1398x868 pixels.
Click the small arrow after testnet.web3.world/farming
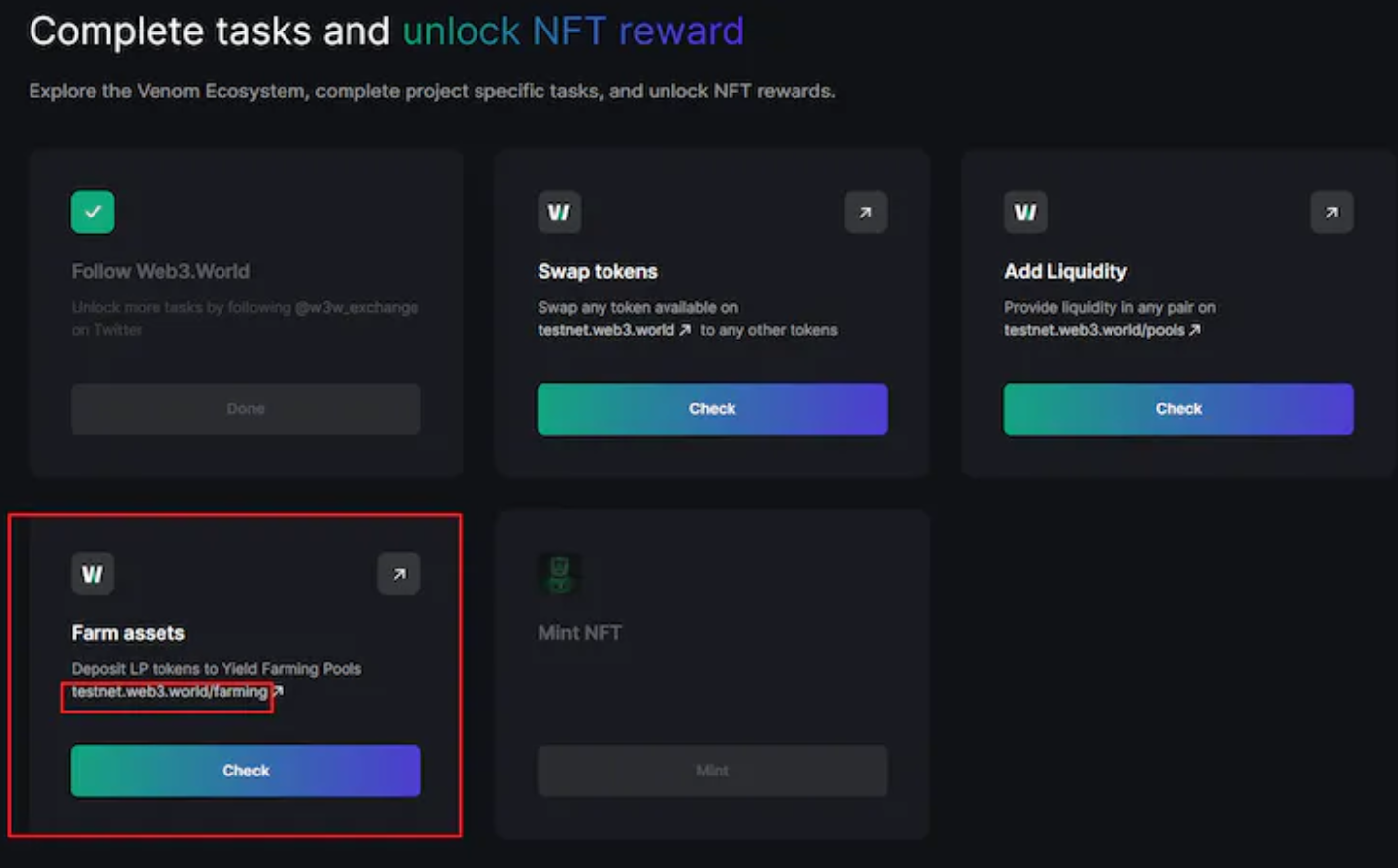coord(278,691)
